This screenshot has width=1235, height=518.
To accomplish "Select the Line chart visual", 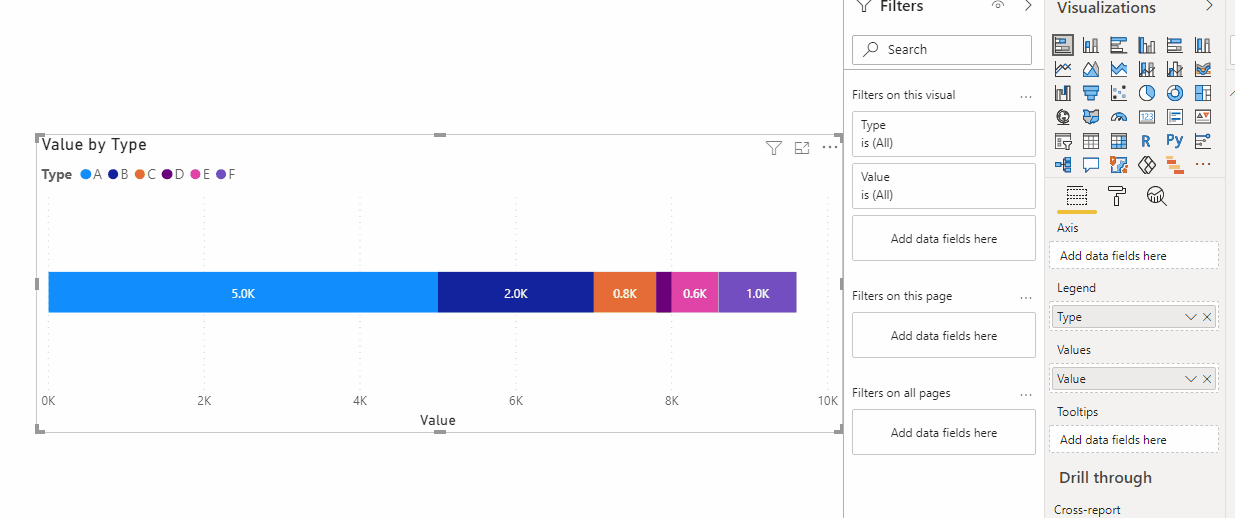I will click(1063, 69).
